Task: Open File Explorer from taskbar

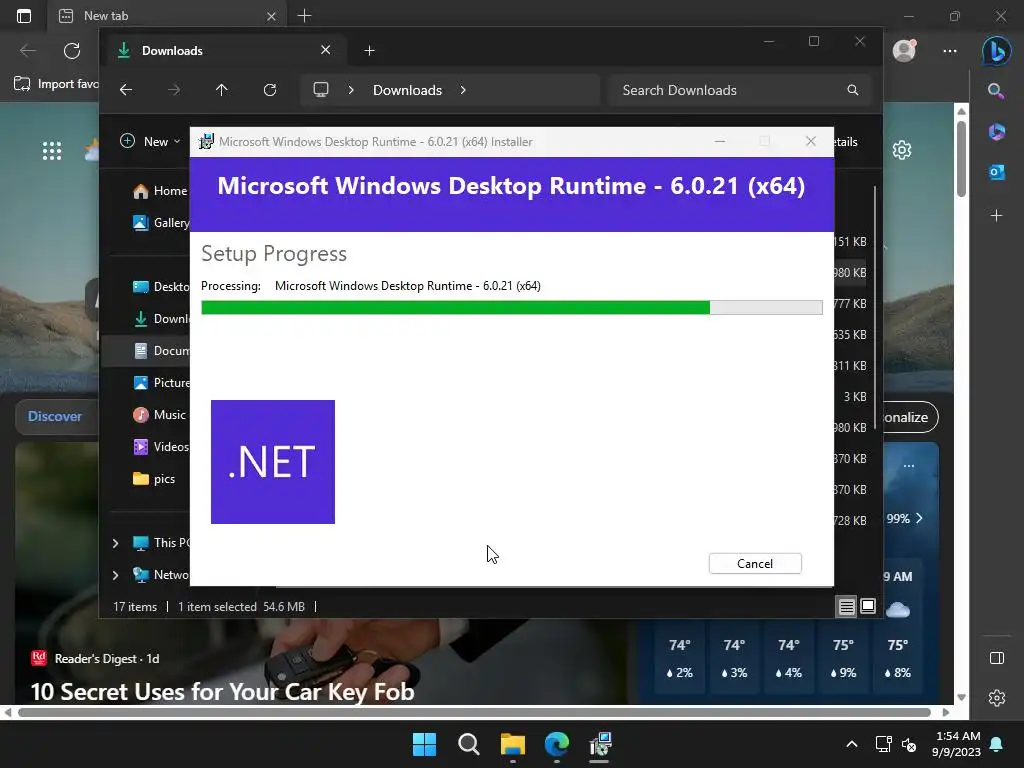Action: coord(513,744)
